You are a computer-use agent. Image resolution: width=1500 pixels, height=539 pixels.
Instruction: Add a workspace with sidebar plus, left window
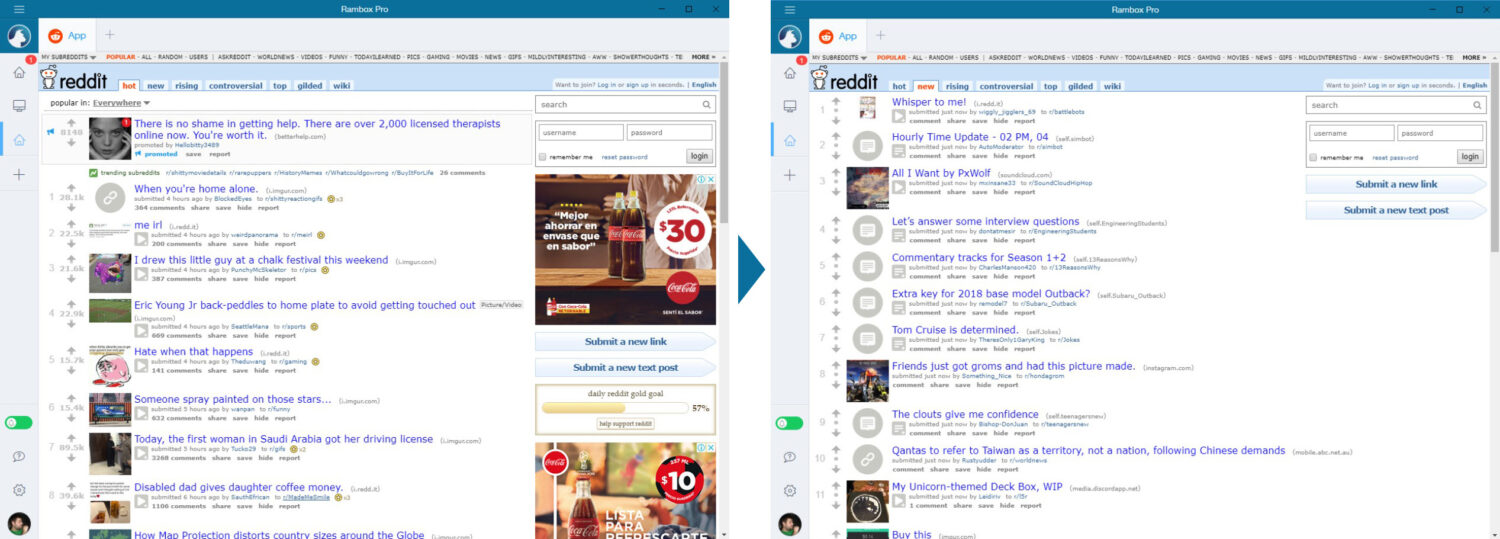pos(19,175)
